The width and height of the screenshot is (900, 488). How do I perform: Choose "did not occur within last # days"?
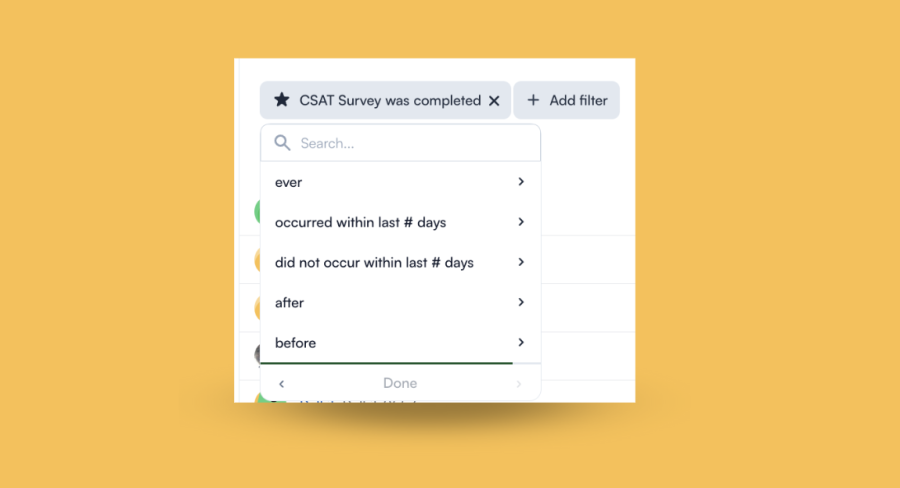[401, 262]
